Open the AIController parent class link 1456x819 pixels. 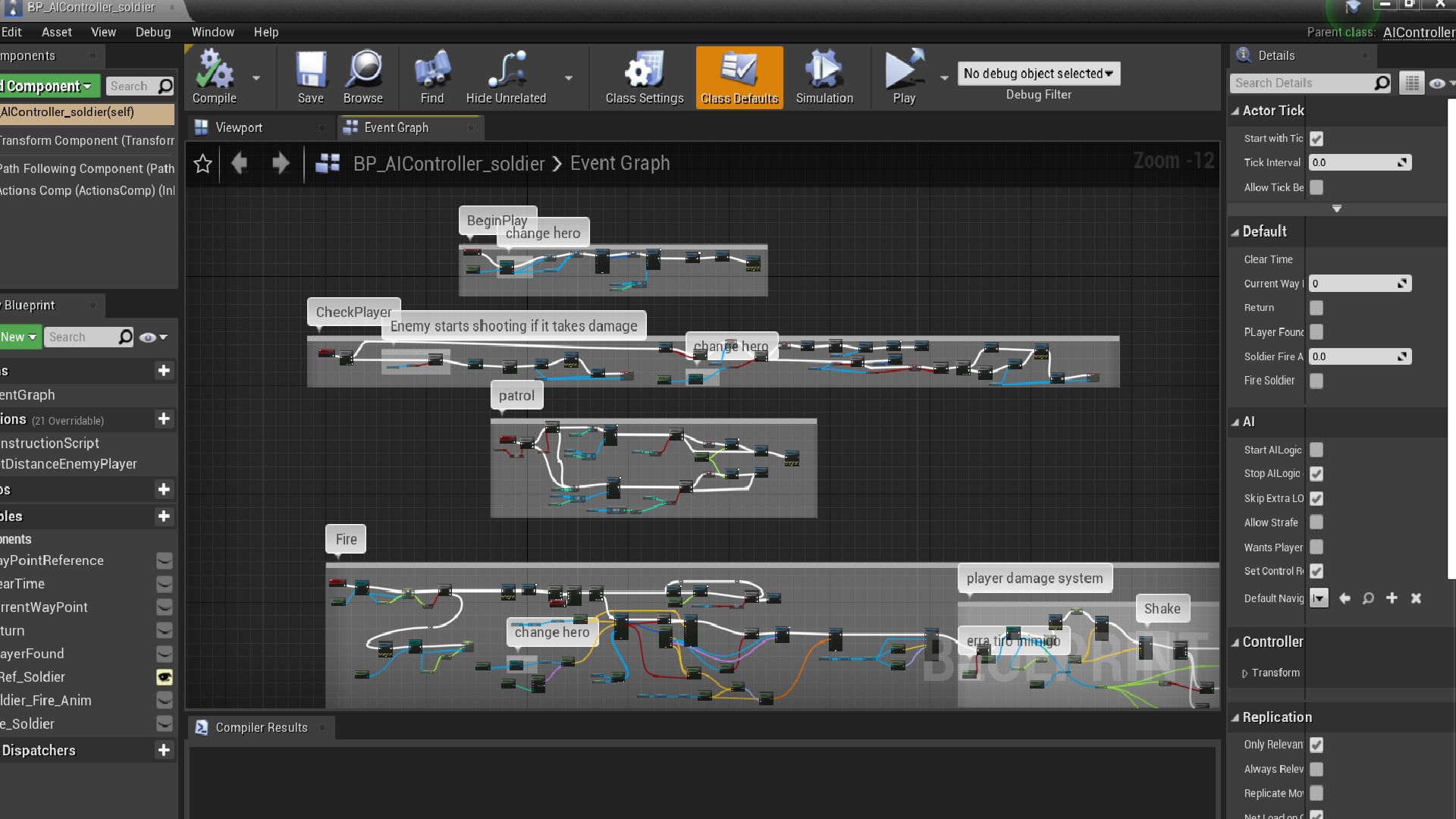(x=1417, y=32)
